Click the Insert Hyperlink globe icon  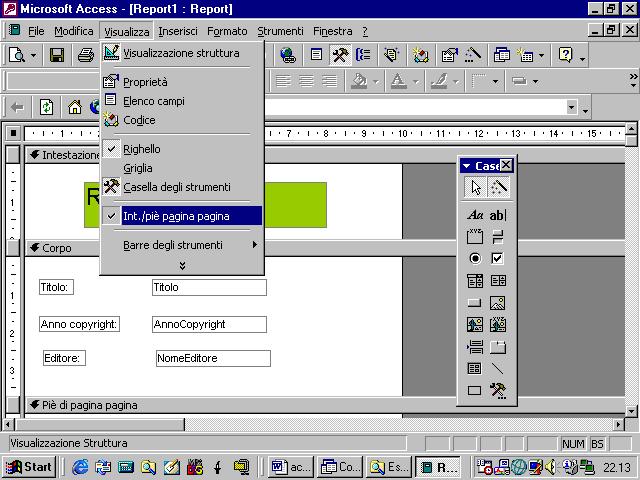288,55
